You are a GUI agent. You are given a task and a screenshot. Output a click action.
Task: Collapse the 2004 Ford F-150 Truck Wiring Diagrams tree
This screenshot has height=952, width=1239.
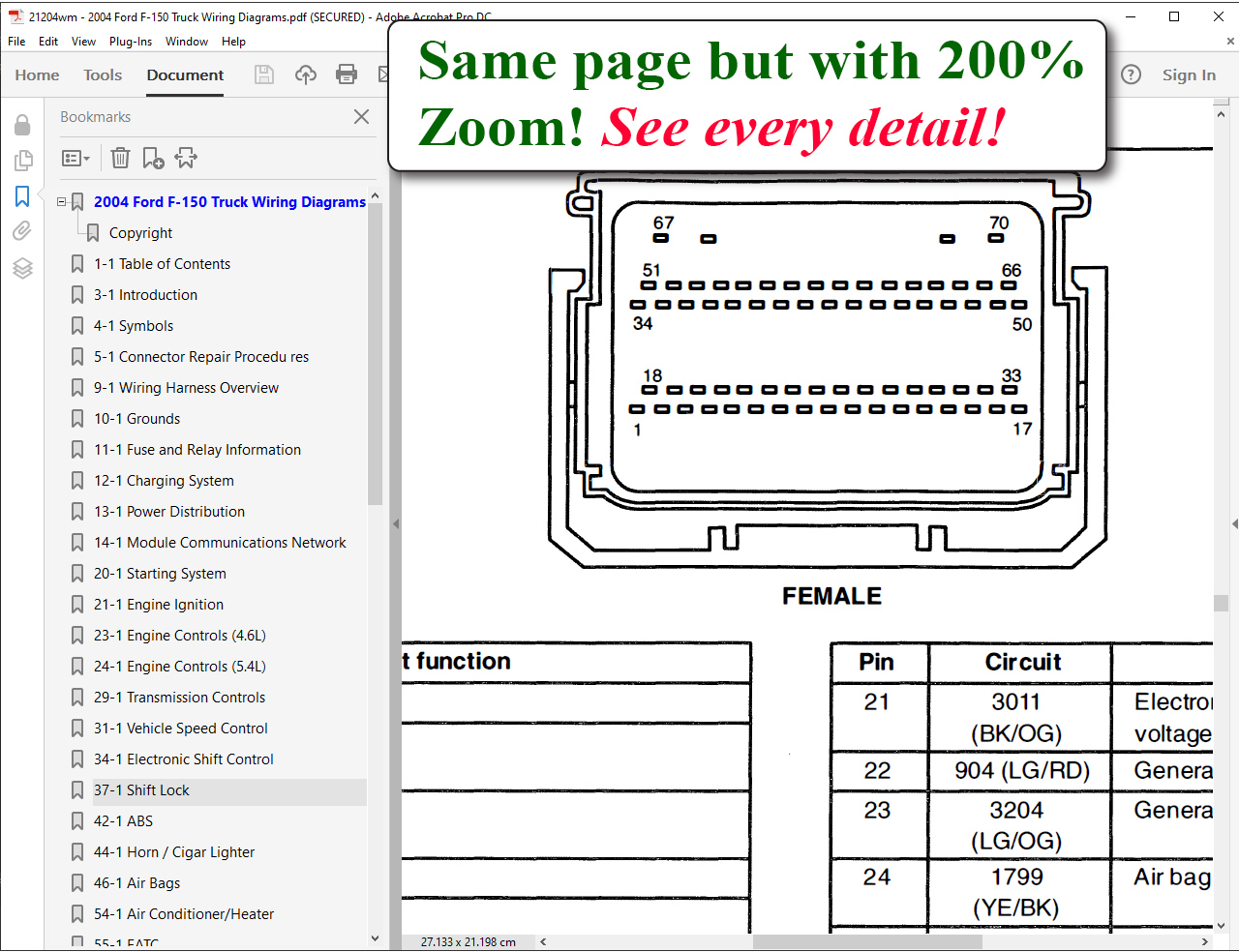point(62,202)
